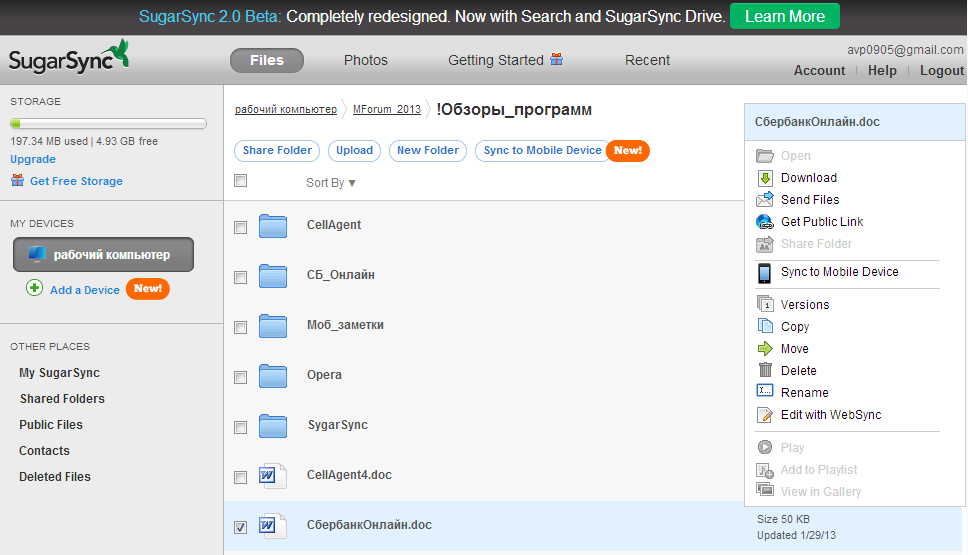
Task: Click the Upload button
Action: click(354, 151)
